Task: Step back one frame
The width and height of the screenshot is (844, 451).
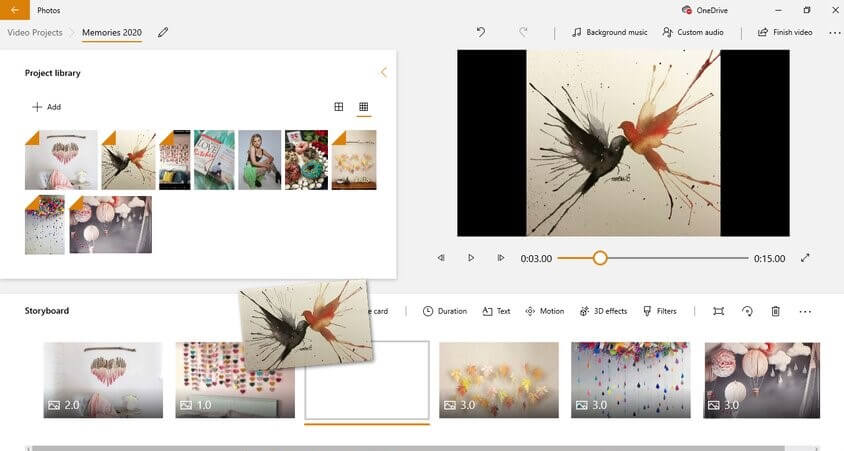Action: pyautogui.click(x=441, y=258)
